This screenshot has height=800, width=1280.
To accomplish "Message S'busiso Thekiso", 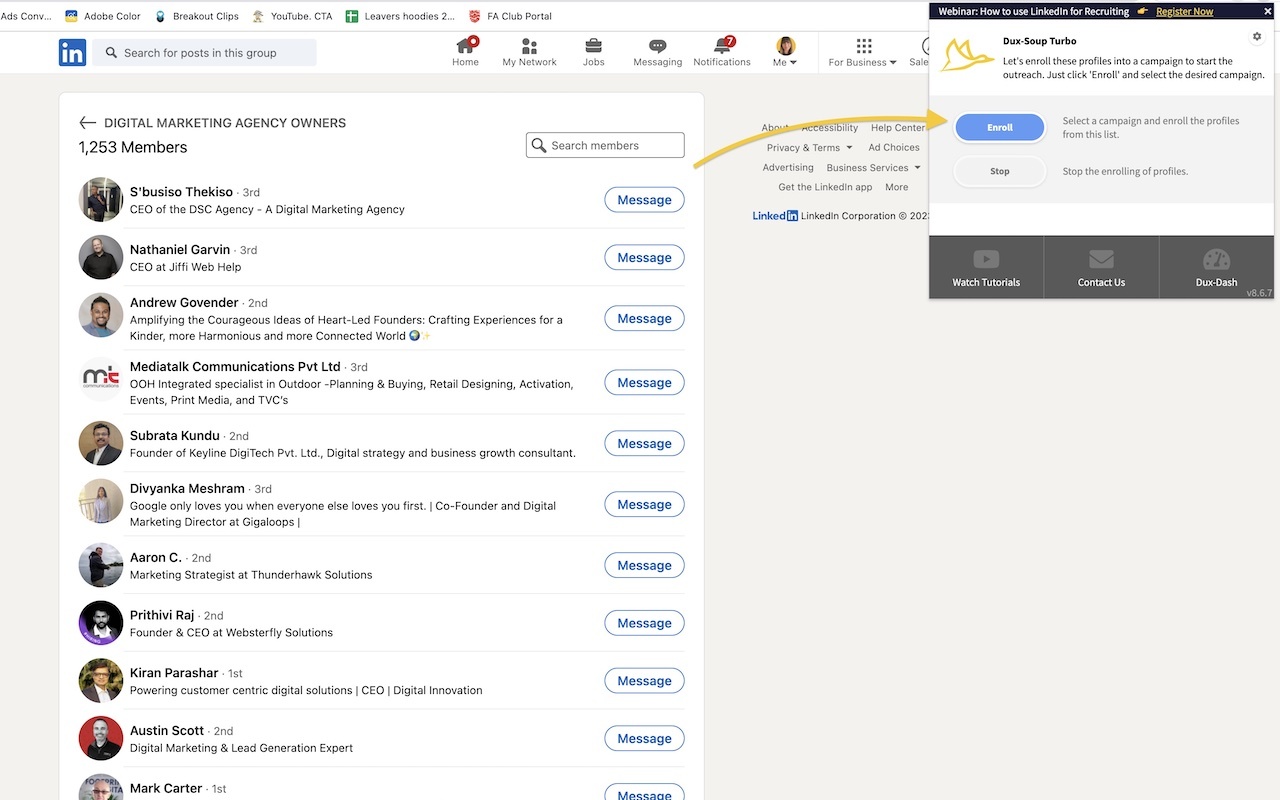I will coord(644,200).
